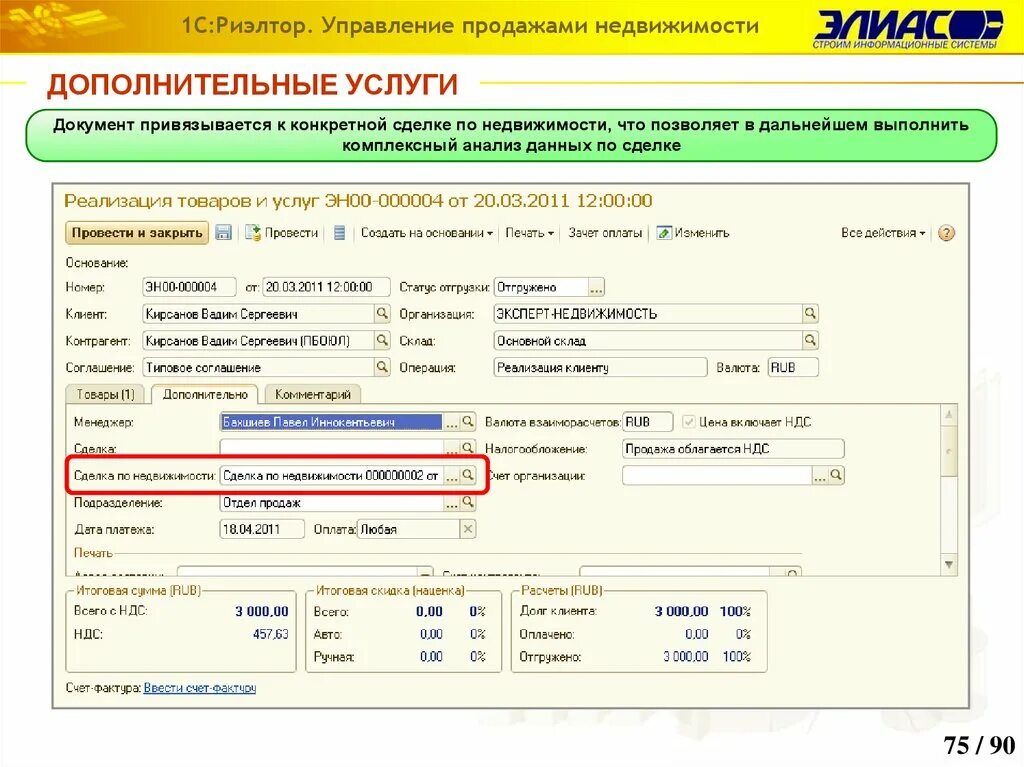This screenshot has width=1024, height=767.
Task: Open the Комментарий tab
Action: 313,395
